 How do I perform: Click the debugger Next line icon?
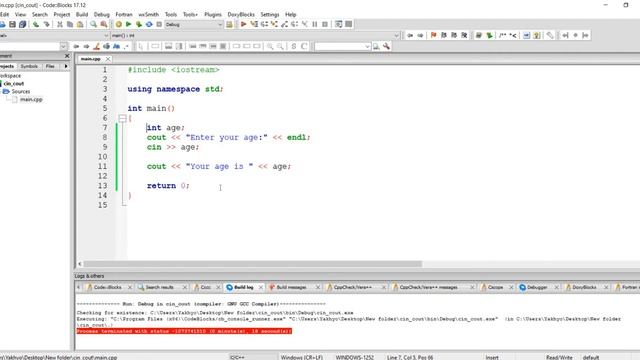pos(264,24)
